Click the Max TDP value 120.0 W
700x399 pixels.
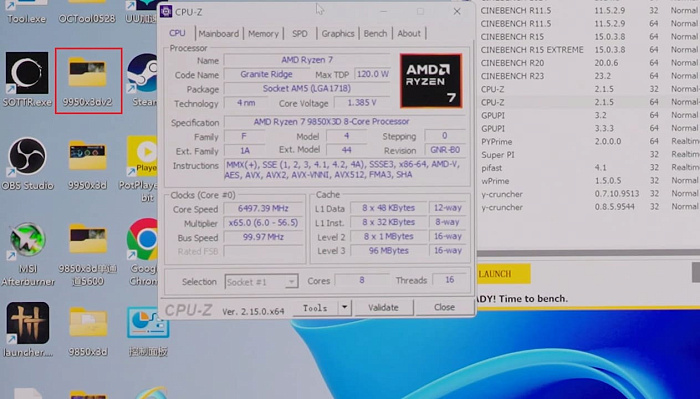click(372, 74)
